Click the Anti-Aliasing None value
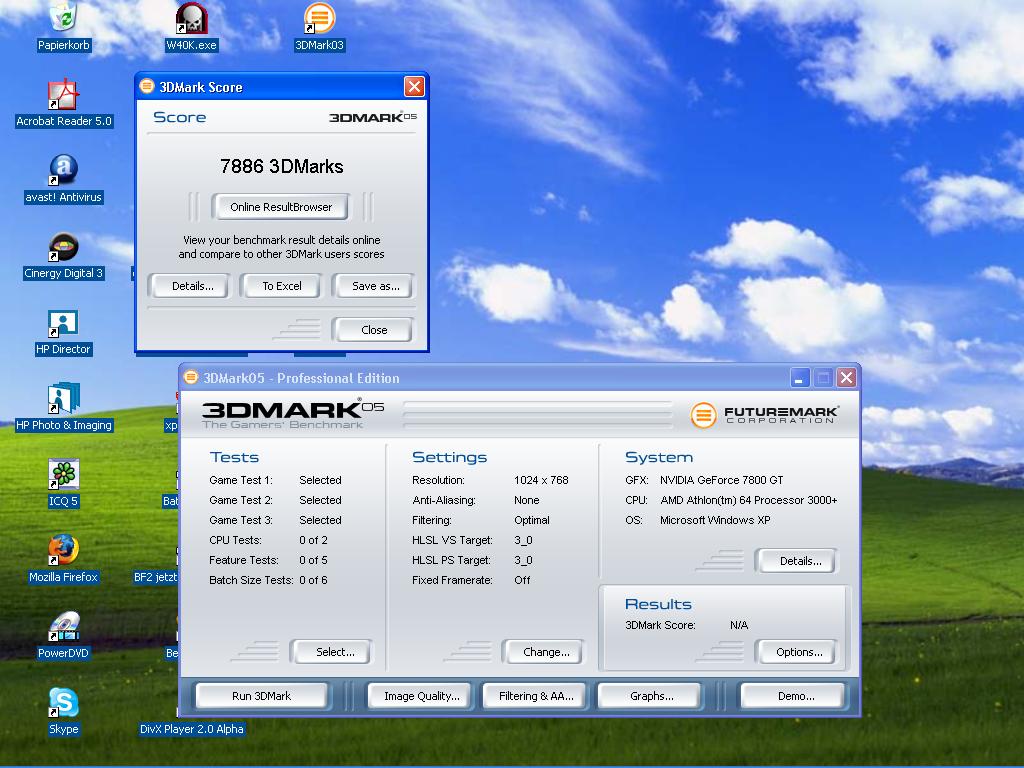This screenshot has width=1024, height=768. (x=526, y=500)
